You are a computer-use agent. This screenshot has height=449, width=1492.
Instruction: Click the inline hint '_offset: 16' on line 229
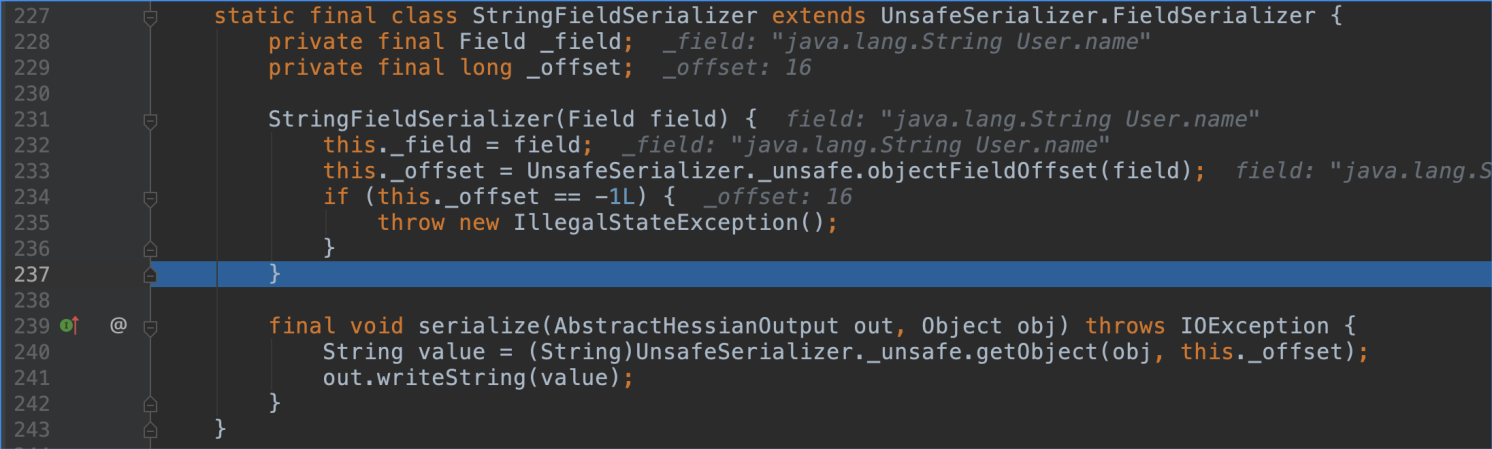pos(737,68)
